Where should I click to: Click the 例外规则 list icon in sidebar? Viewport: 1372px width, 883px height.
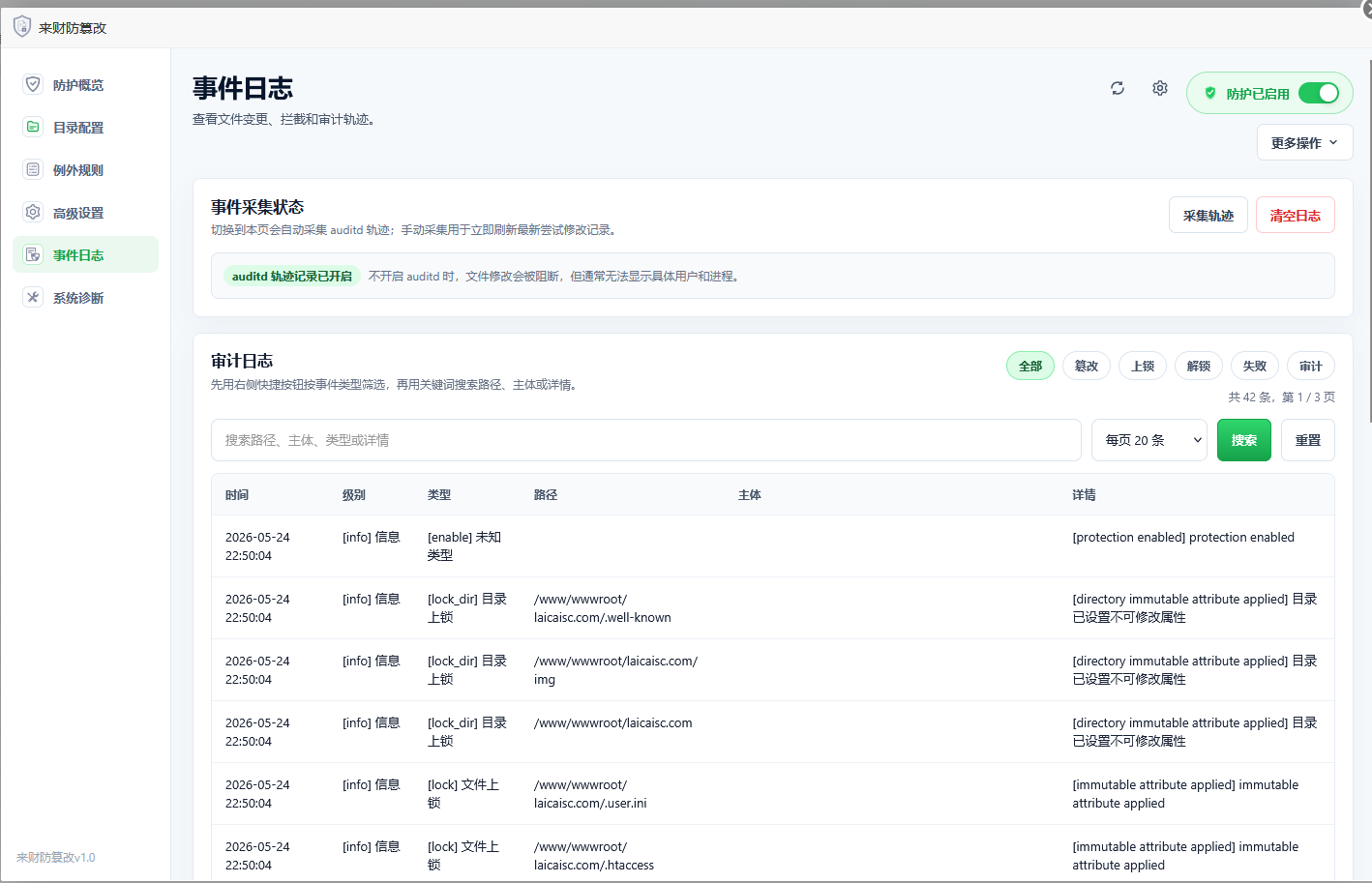click(x=33, y=169)
